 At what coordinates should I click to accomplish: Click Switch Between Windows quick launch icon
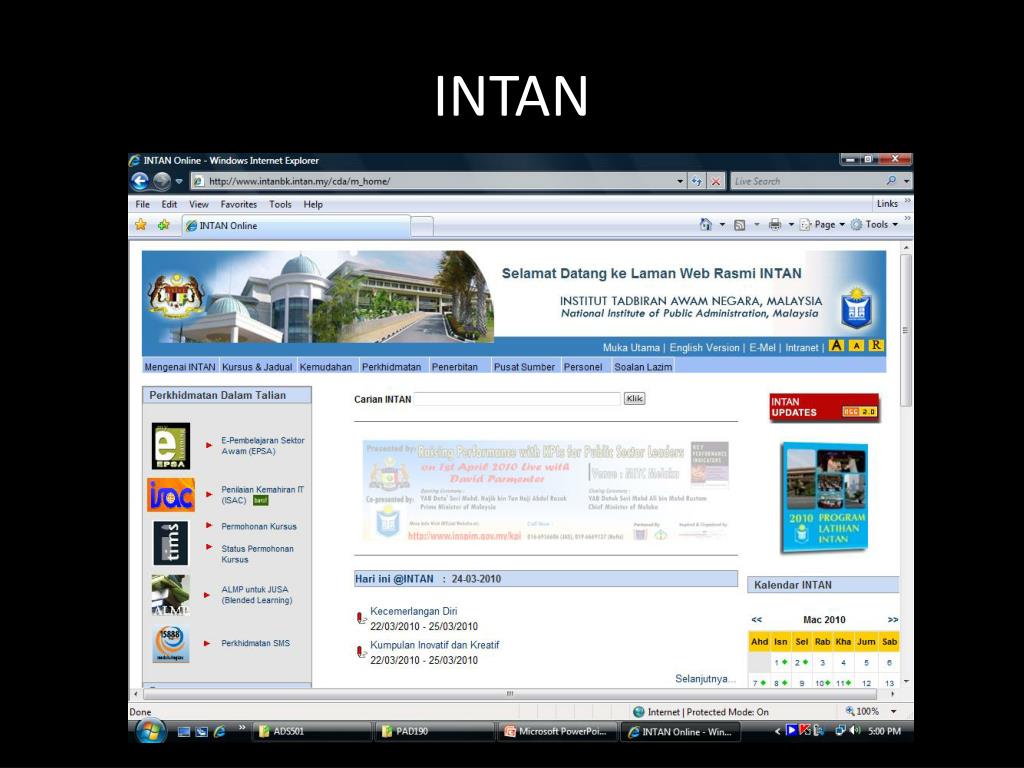[x=202, y=732]
